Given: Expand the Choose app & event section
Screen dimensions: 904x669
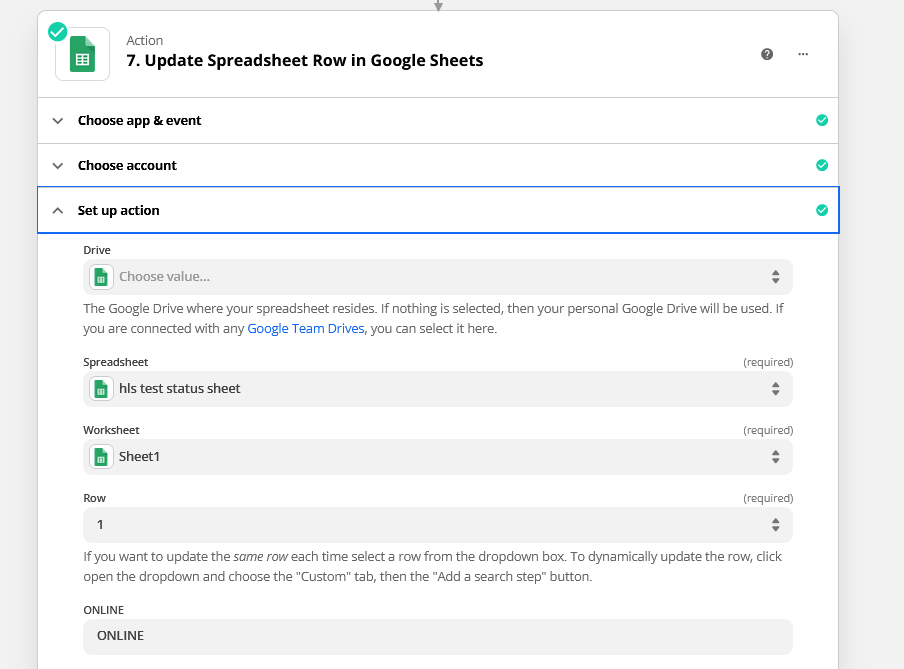Looking at the screenshot, I should tap(140, 120).
